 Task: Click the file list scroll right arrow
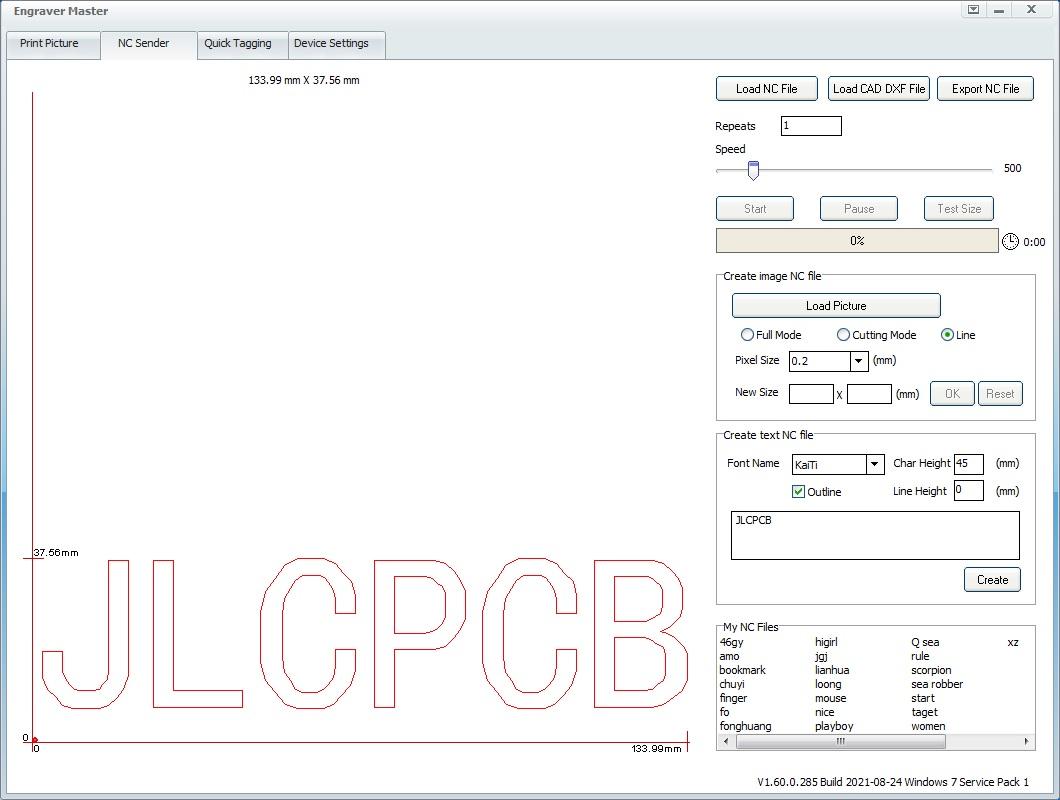click(1026, 742)
